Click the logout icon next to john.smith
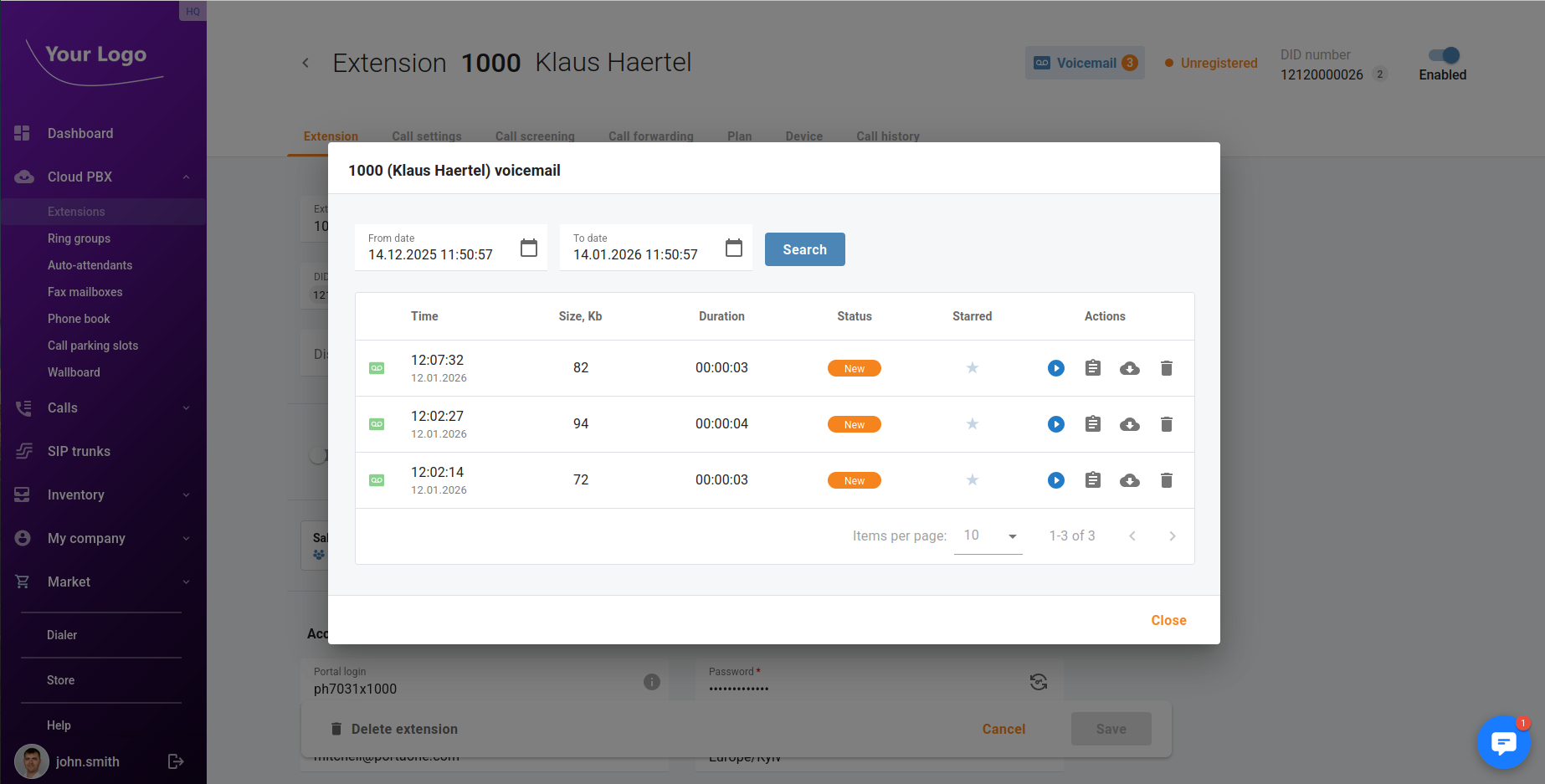The width and height of the screenshot is (1545, 784). [x=176, y=761]
